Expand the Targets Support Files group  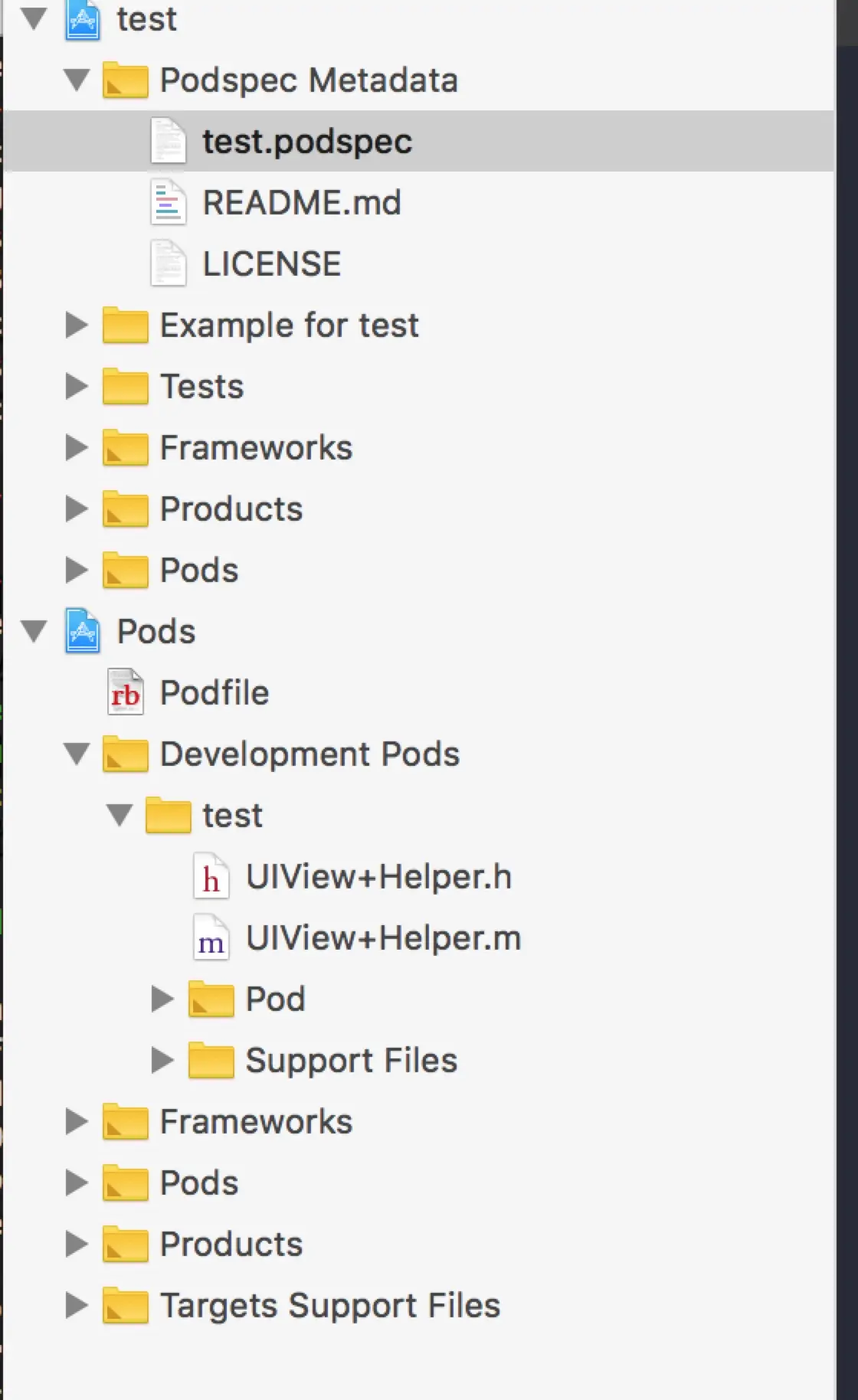77,1306
